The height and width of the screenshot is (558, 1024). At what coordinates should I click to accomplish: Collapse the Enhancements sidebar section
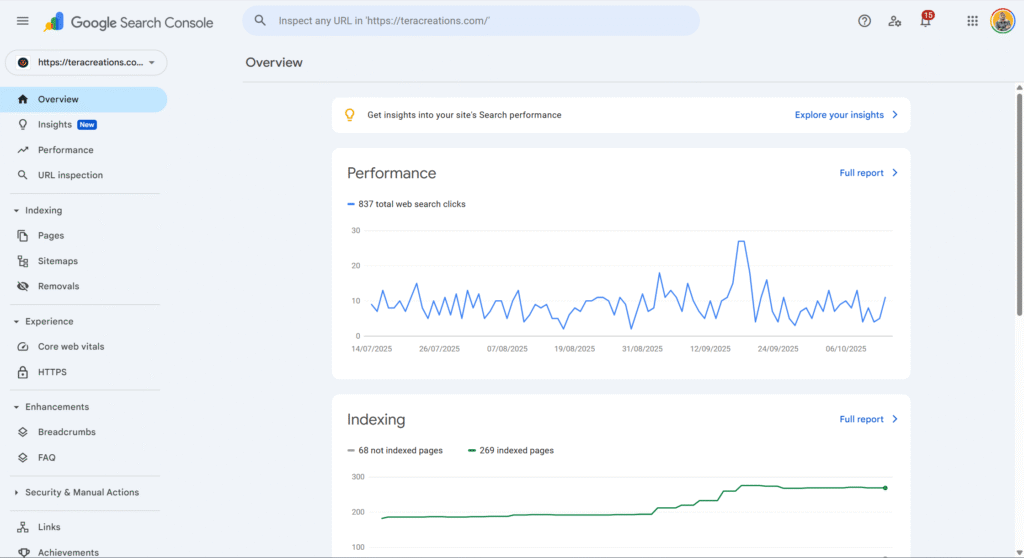(16, 406)
